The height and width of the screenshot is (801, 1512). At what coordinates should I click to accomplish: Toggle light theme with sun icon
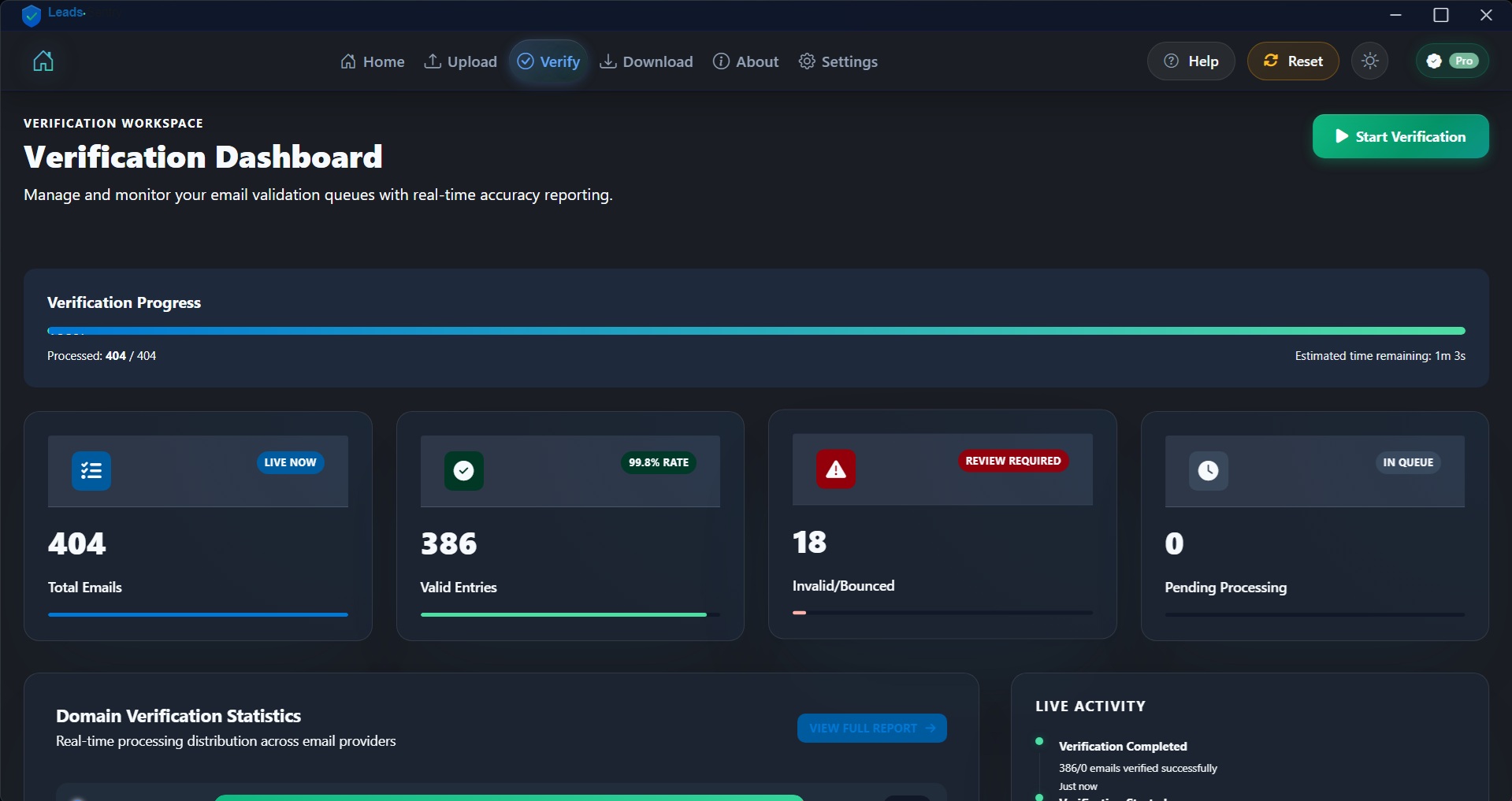click(1370, 61)
